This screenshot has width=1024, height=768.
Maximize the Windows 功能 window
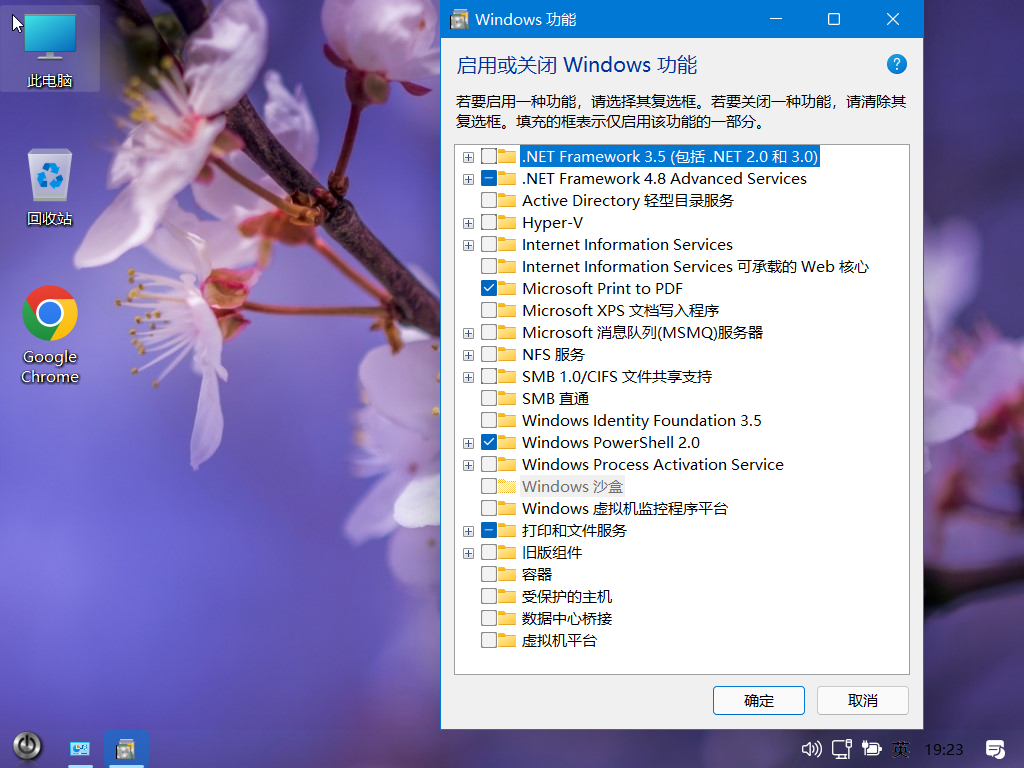click(833, 19)
